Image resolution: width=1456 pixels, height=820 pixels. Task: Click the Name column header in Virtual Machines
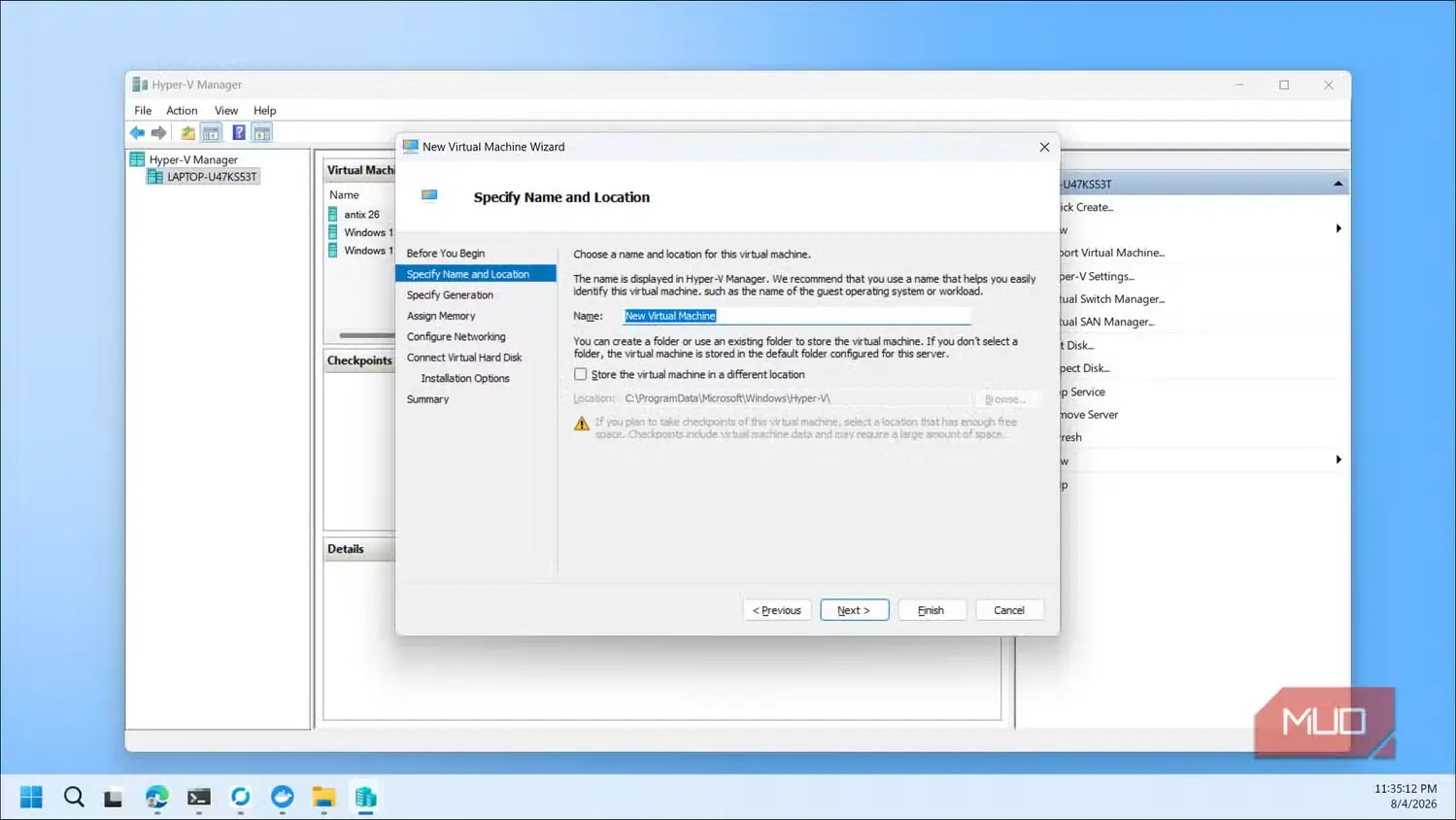[344, 195]
